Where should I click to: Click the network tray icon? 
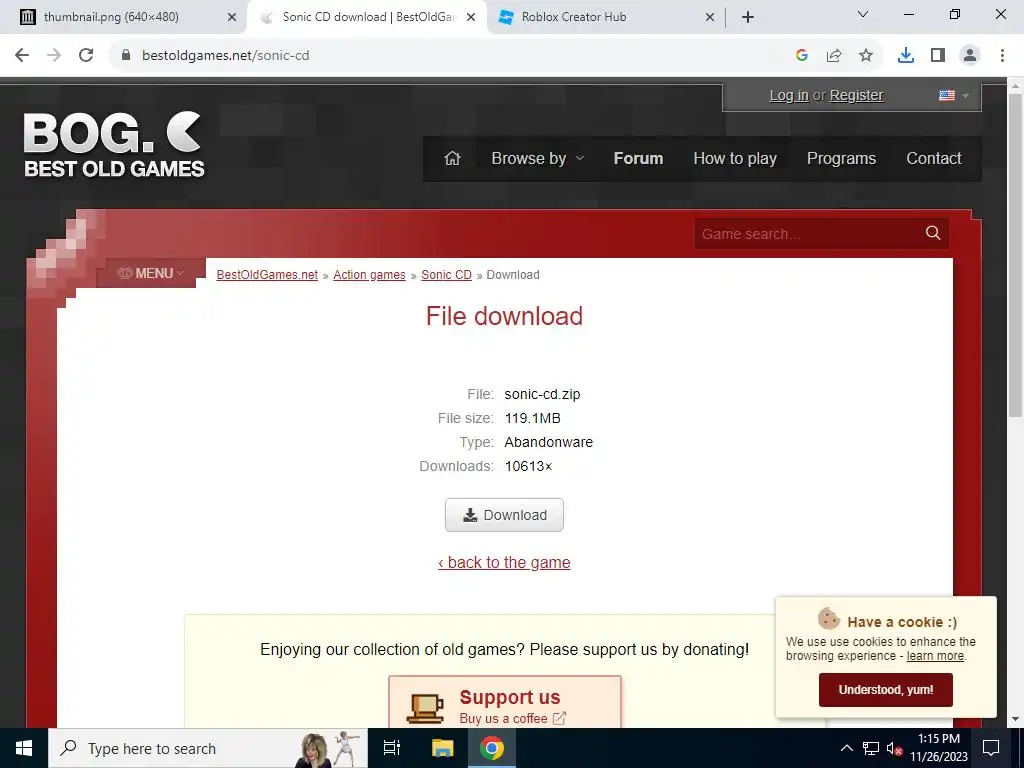[871, 748]
